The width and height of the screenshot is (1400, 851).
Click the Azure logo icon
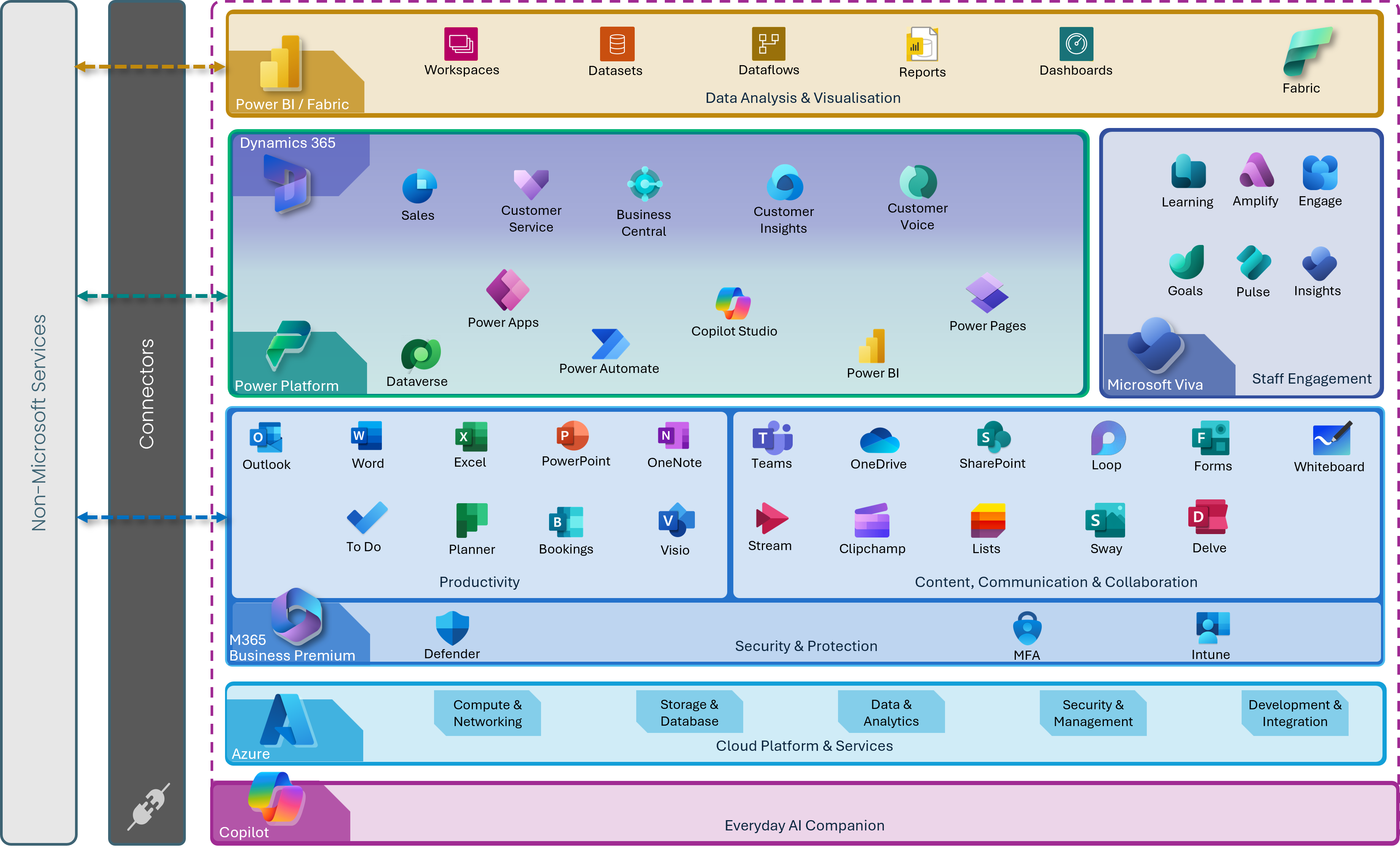288,720
